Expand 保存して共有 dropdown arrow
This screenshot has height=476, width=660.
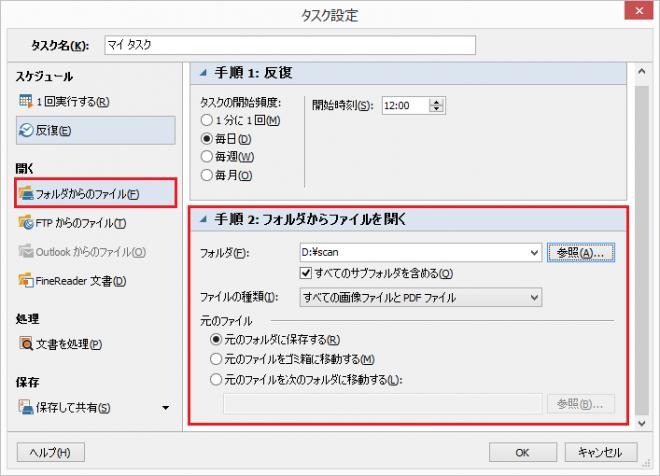(165, 407)
